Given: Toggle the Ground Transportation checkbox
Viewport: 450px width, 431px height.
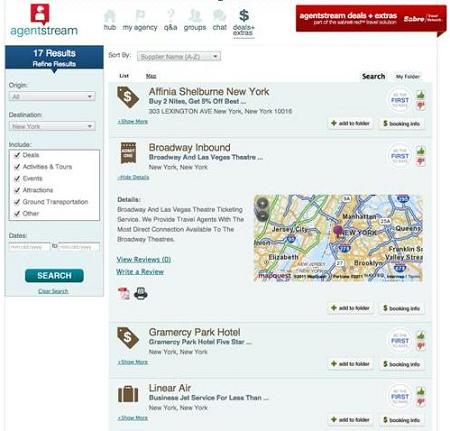Looking at the screenshot, I should pyautogui.click(x=17, y=202).
